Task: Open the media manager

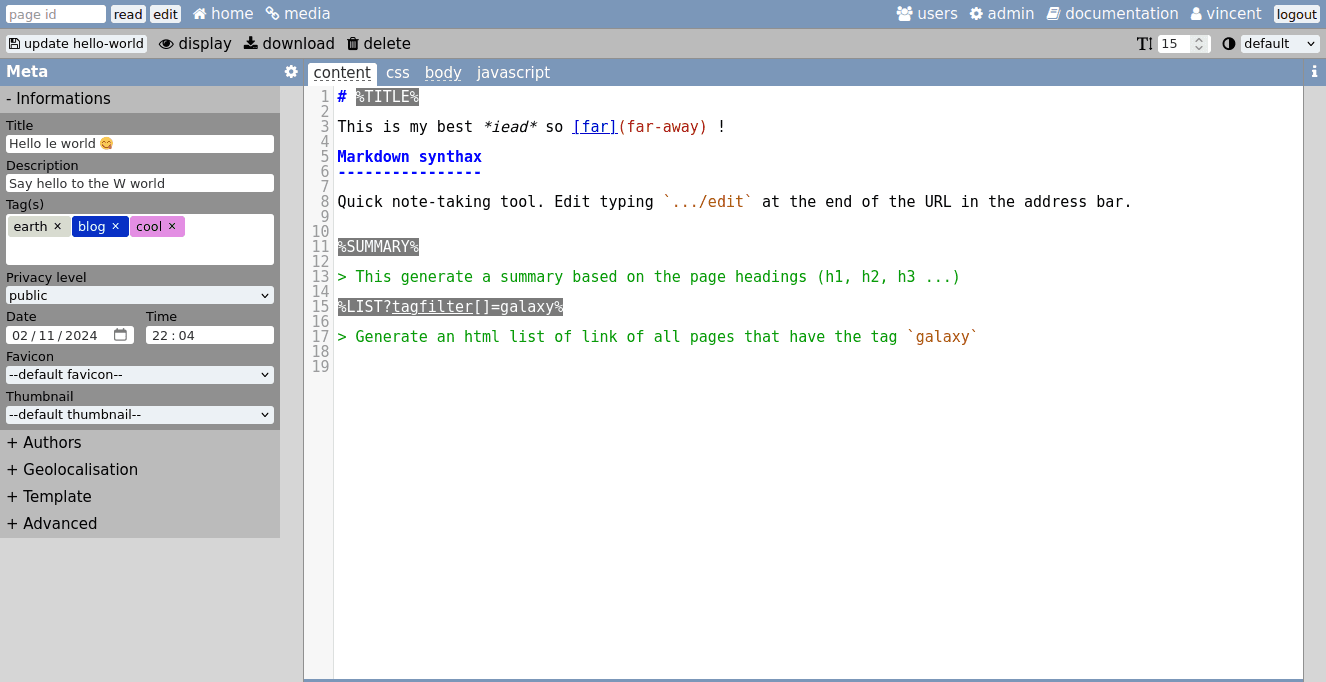Action: click(298, 14)
